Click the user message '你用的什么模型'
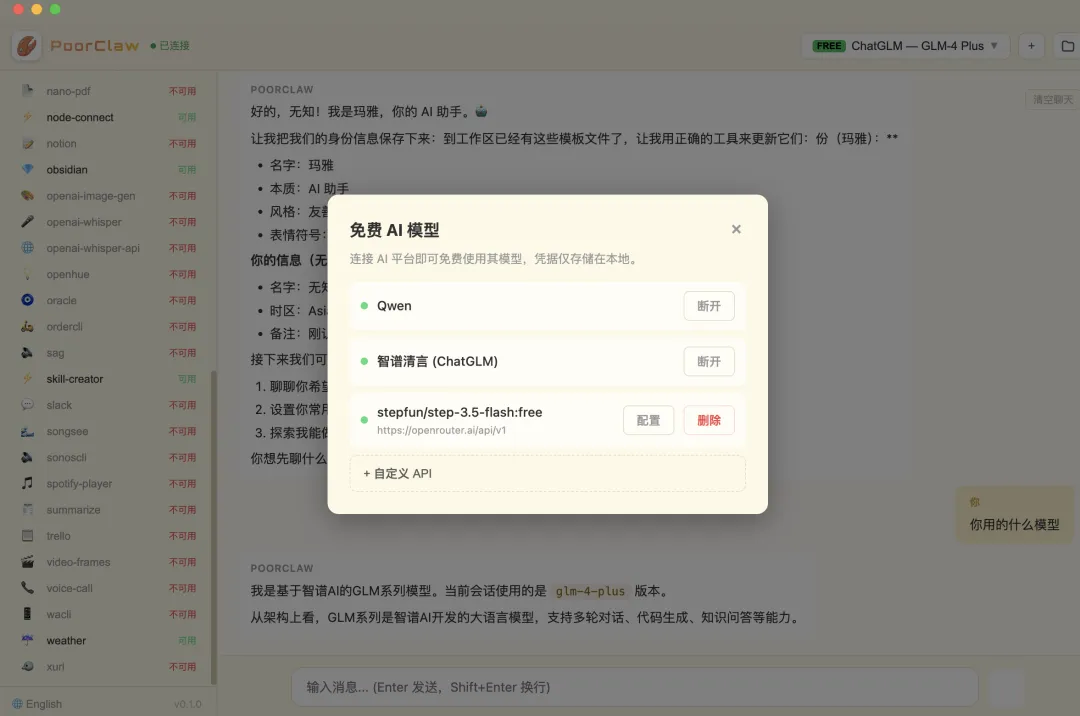The width and height of the screenshot is (1080, 716). [x=1015, y=525]
